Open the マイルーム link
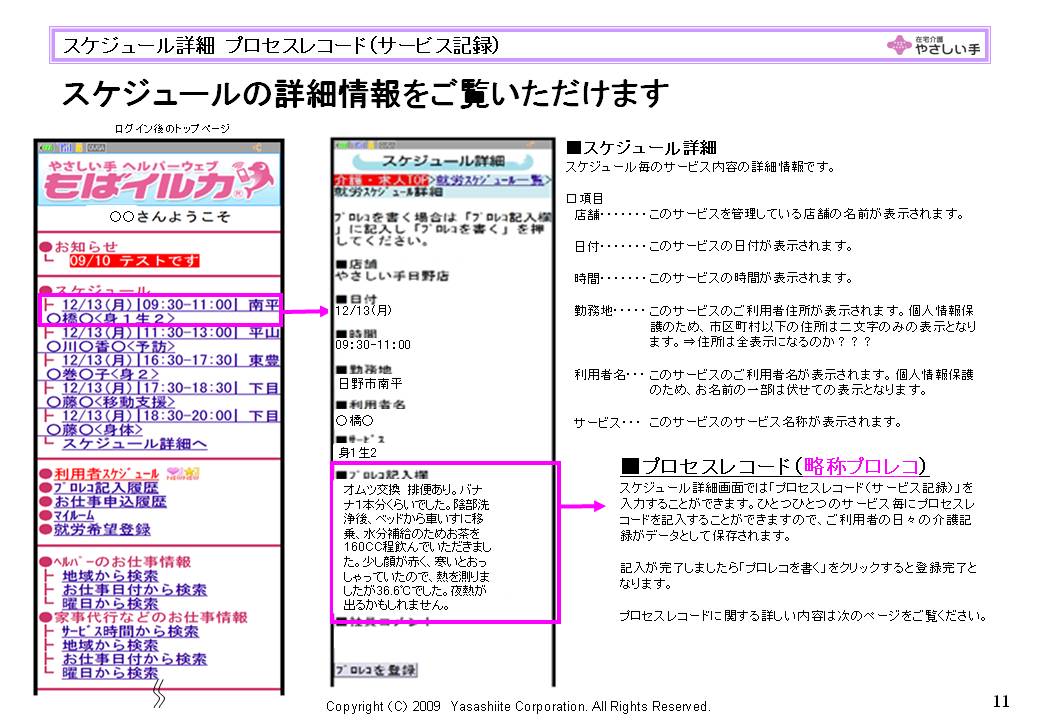The image size is (1040, 720). [x=74, y=515]
